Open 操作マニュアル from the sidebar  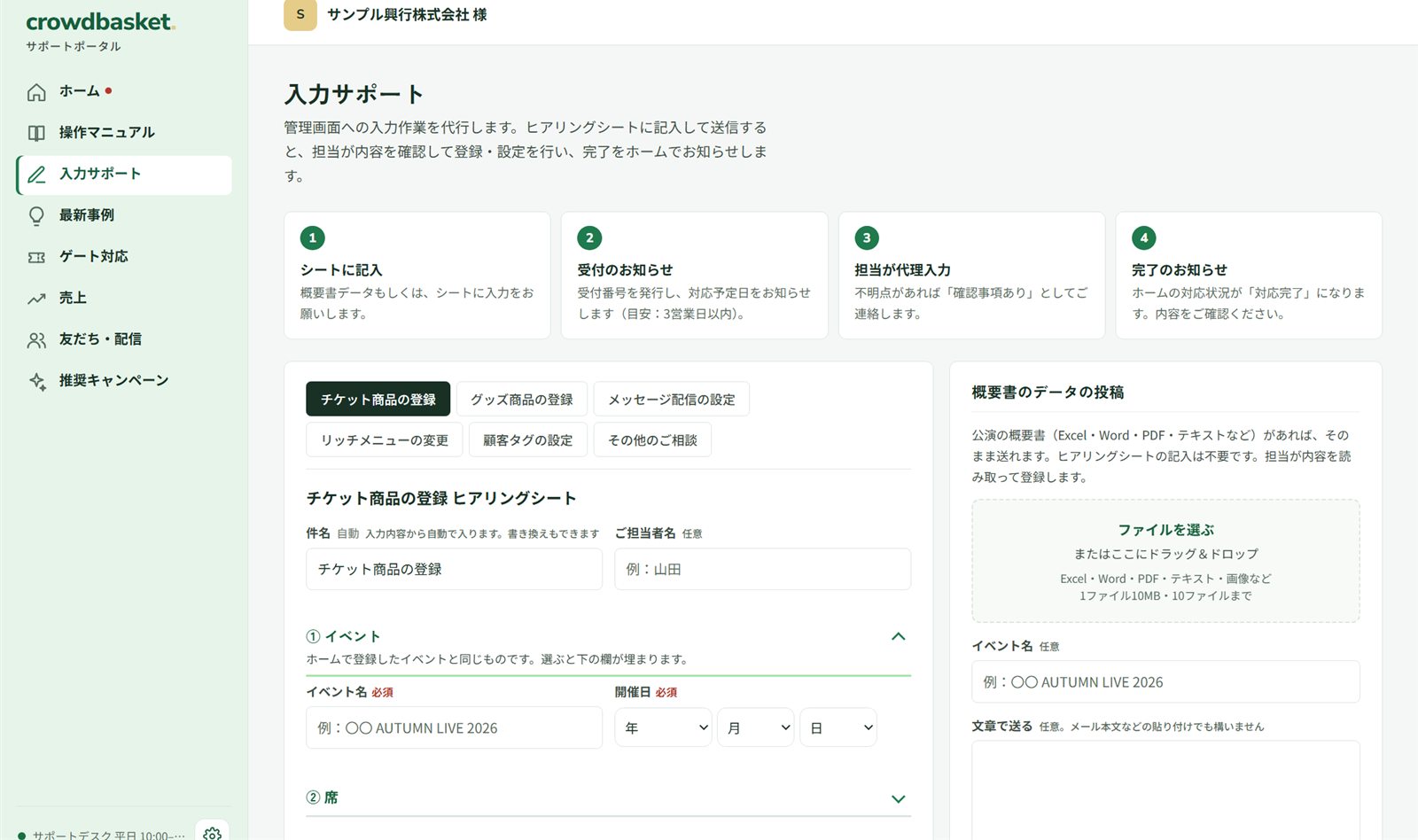[x=124, y=133]
